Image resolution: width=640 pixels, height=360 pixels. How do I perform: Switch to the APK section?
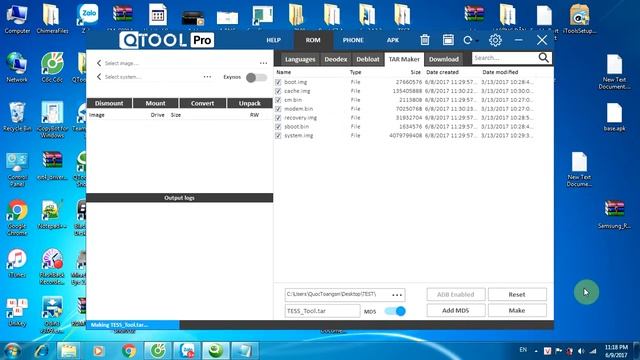[393, 40]
